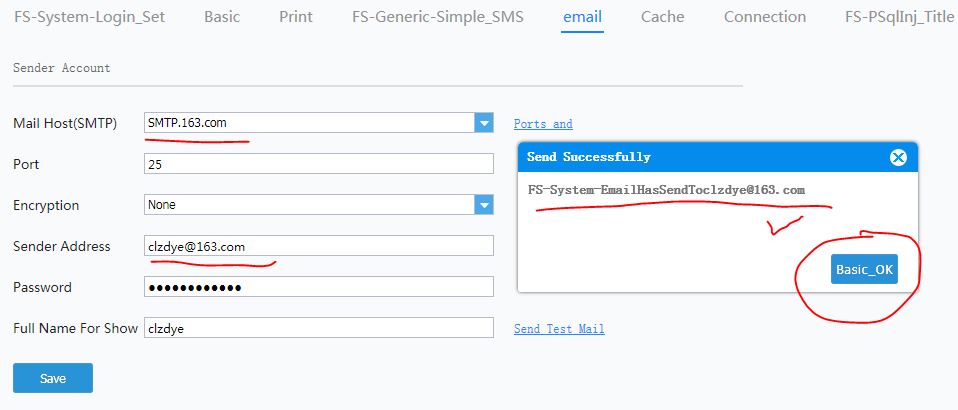The width and height of the screenshot is (958, 410).
Task: Save the email settings
Action: 53,378
